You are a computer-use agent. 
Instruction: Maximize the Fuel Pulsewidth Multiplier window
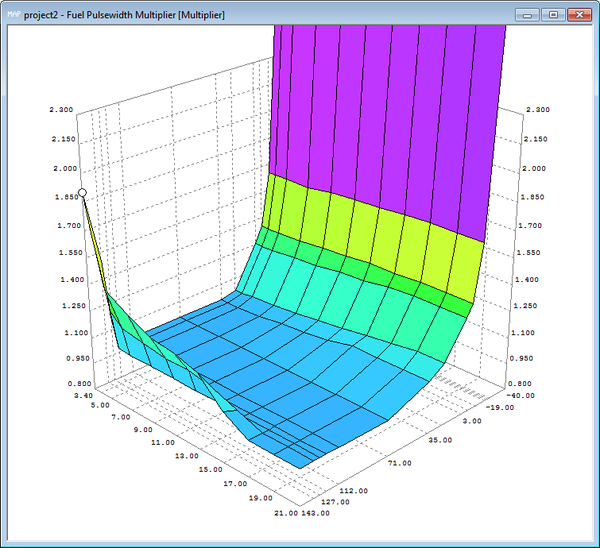coord(553,15)
